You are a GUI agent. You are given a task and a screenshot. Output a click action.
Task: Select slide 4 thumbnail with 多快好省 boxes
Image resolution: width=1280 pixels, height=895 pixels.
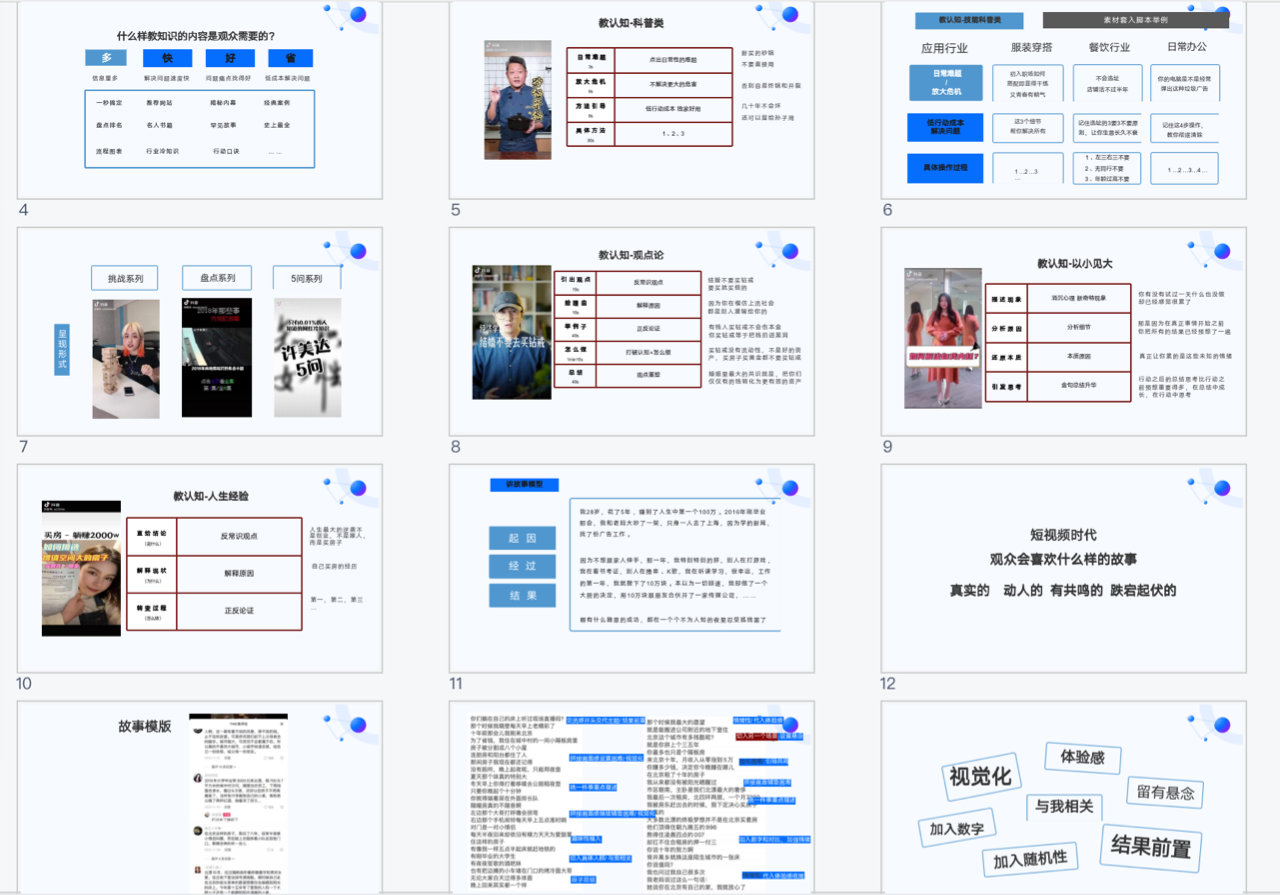pyautogui.click(x=200, y=99)
